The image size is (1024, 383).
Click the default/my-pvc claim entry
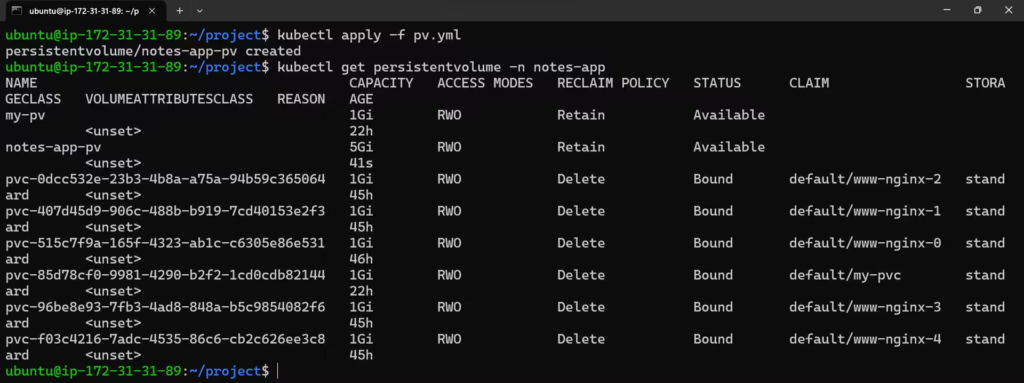point(845,275)
